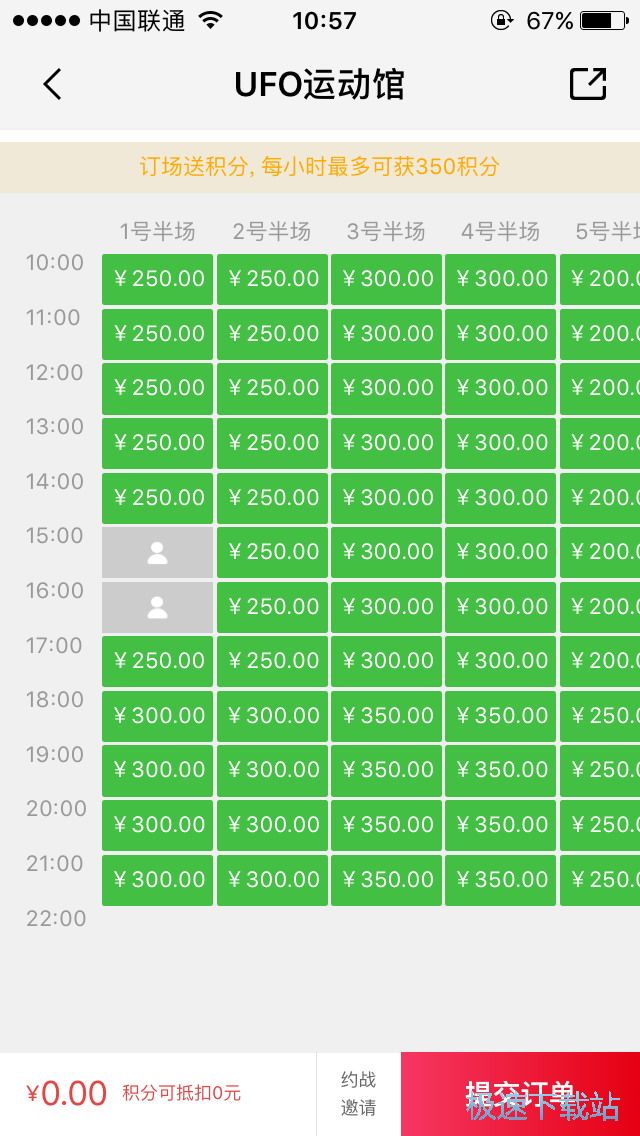Tap the rotation lock status icon

(x=502, y=21)
